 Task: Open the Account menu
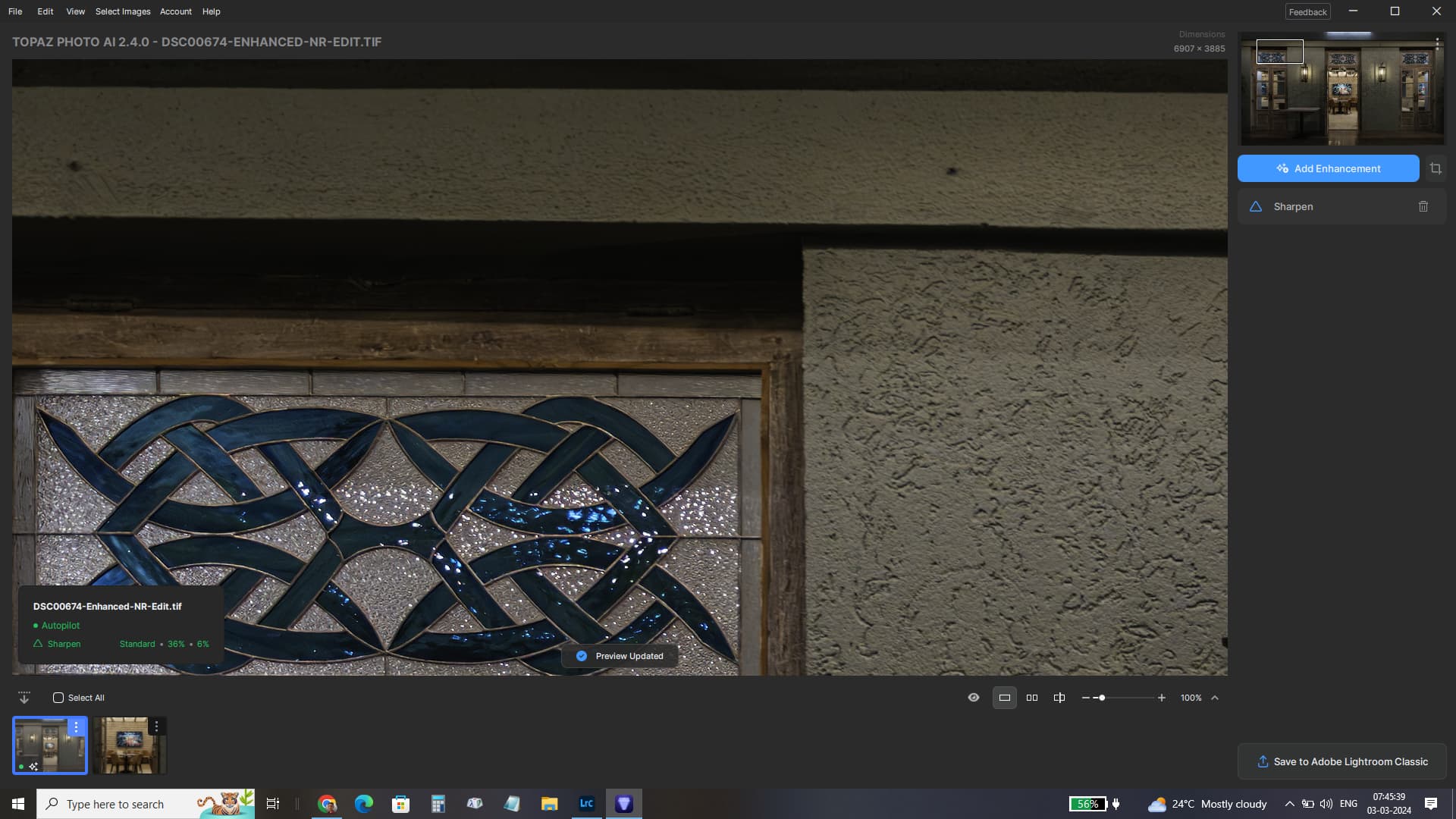175,11
